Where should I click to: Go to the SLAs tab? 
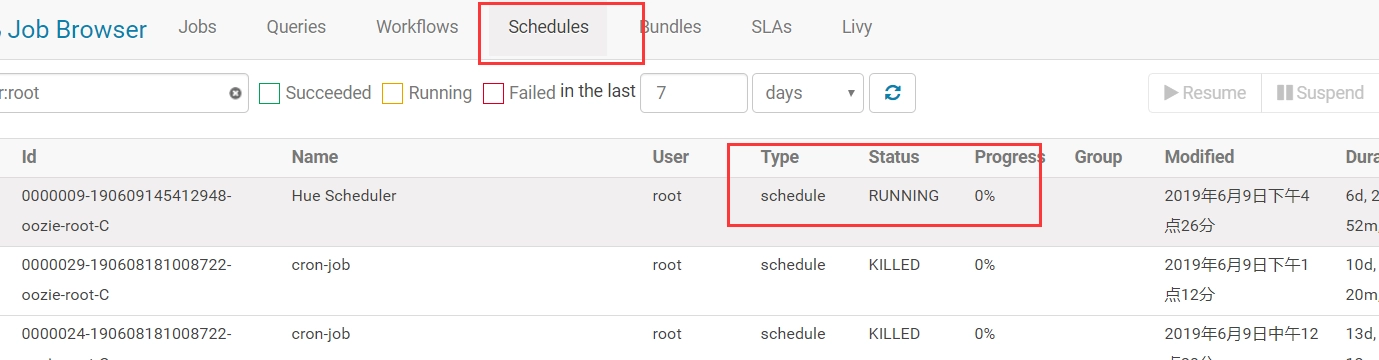tap(771, 27)
